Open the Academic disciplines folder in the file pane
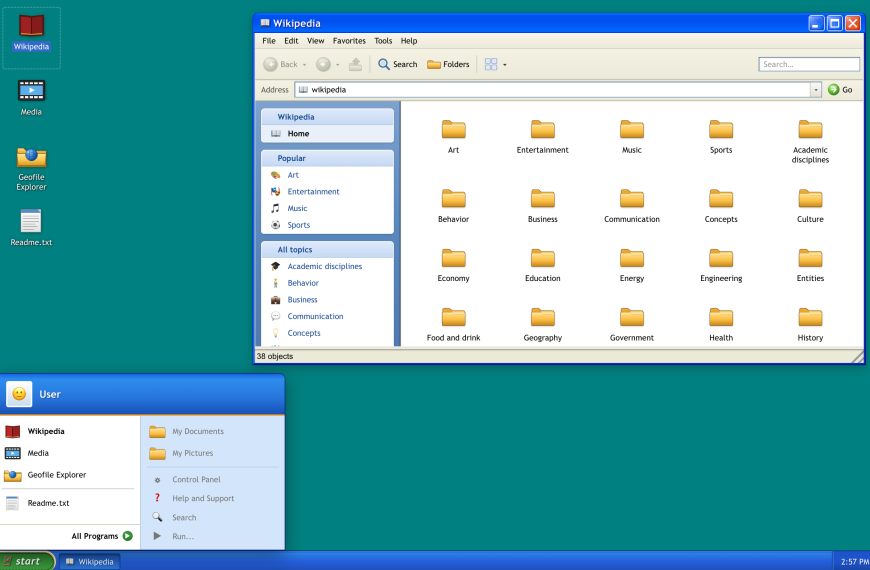This screenshot has width=870, height=570. tap(810, 142)
